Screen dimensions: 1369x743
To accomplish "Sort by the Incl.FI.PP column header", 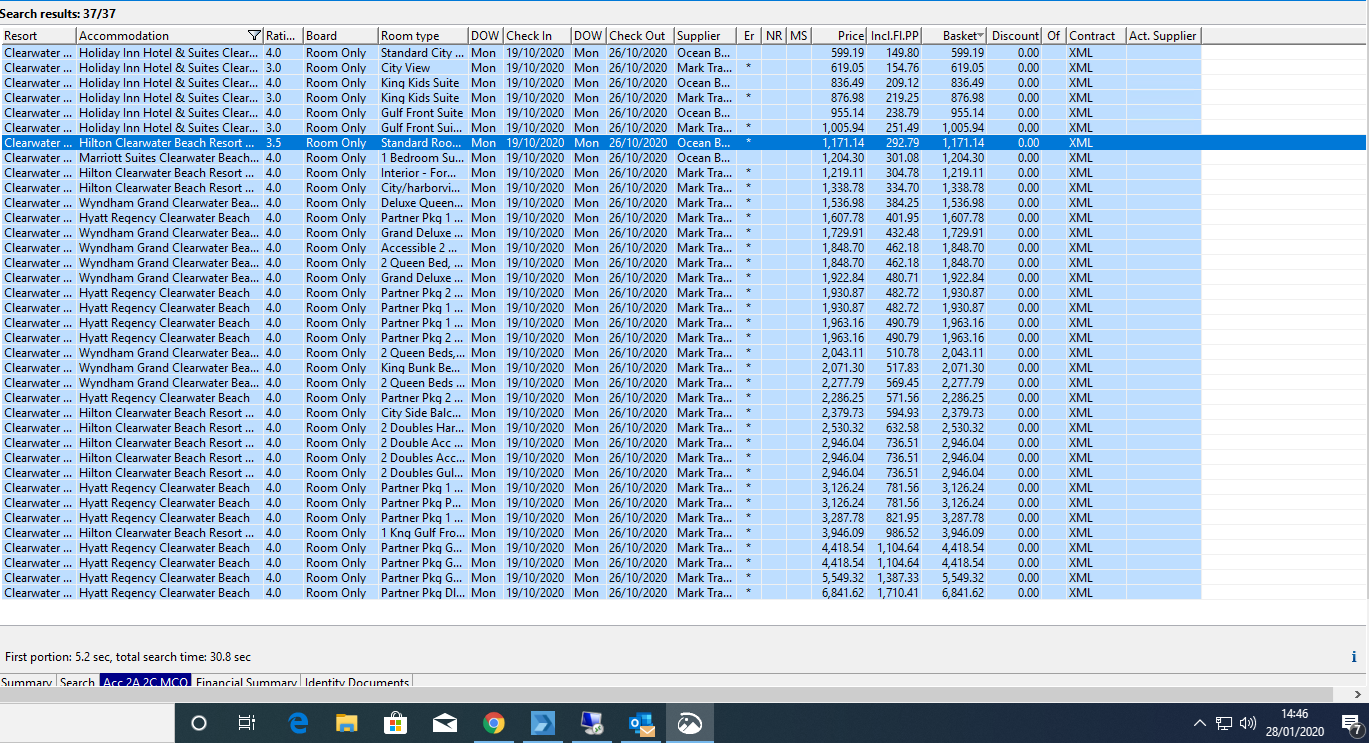I will point(894,36).
